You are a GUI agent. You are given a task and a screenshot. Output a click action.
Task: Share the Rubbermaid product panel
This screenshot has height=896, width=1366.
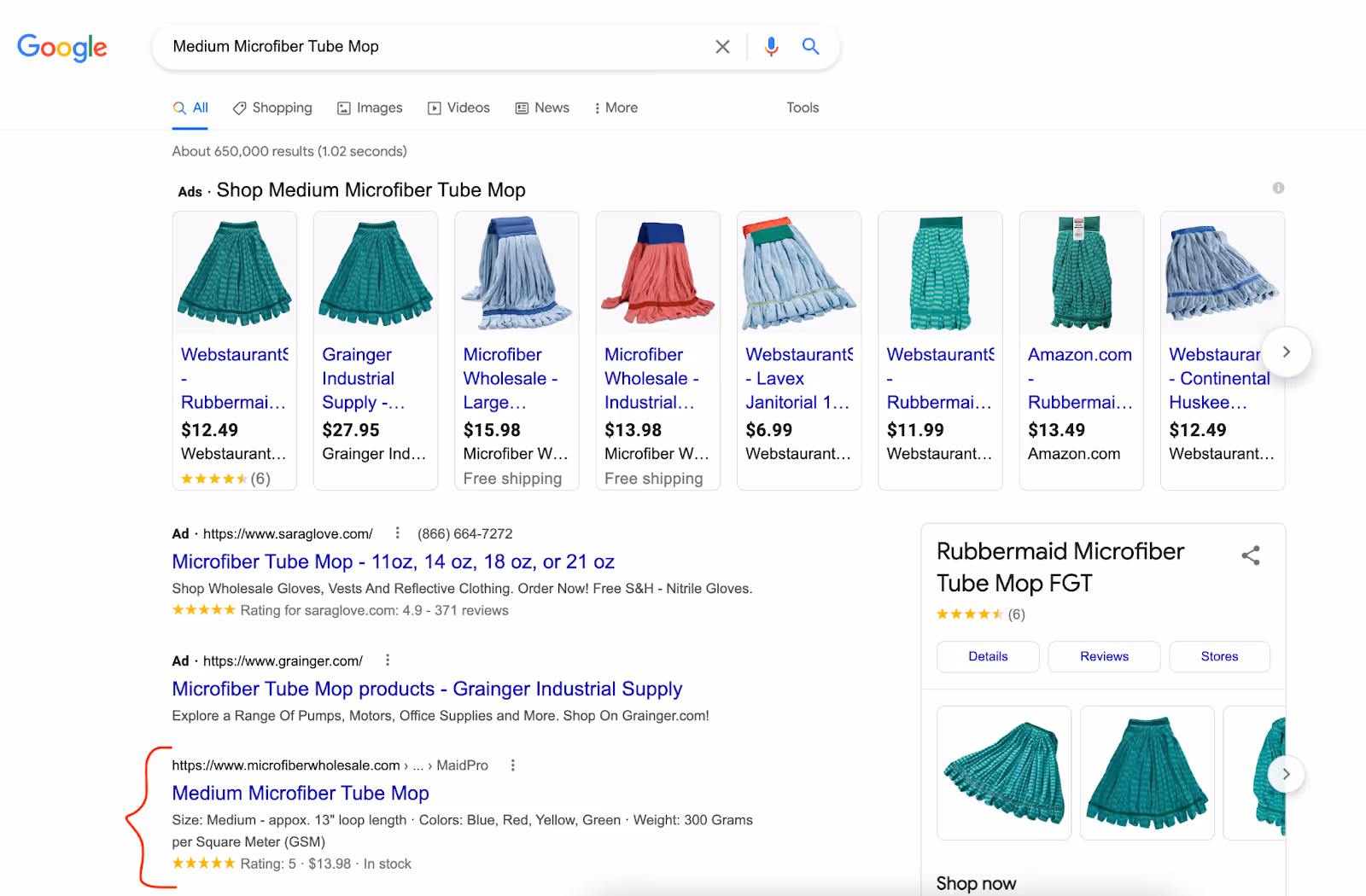pos(1251,556)
